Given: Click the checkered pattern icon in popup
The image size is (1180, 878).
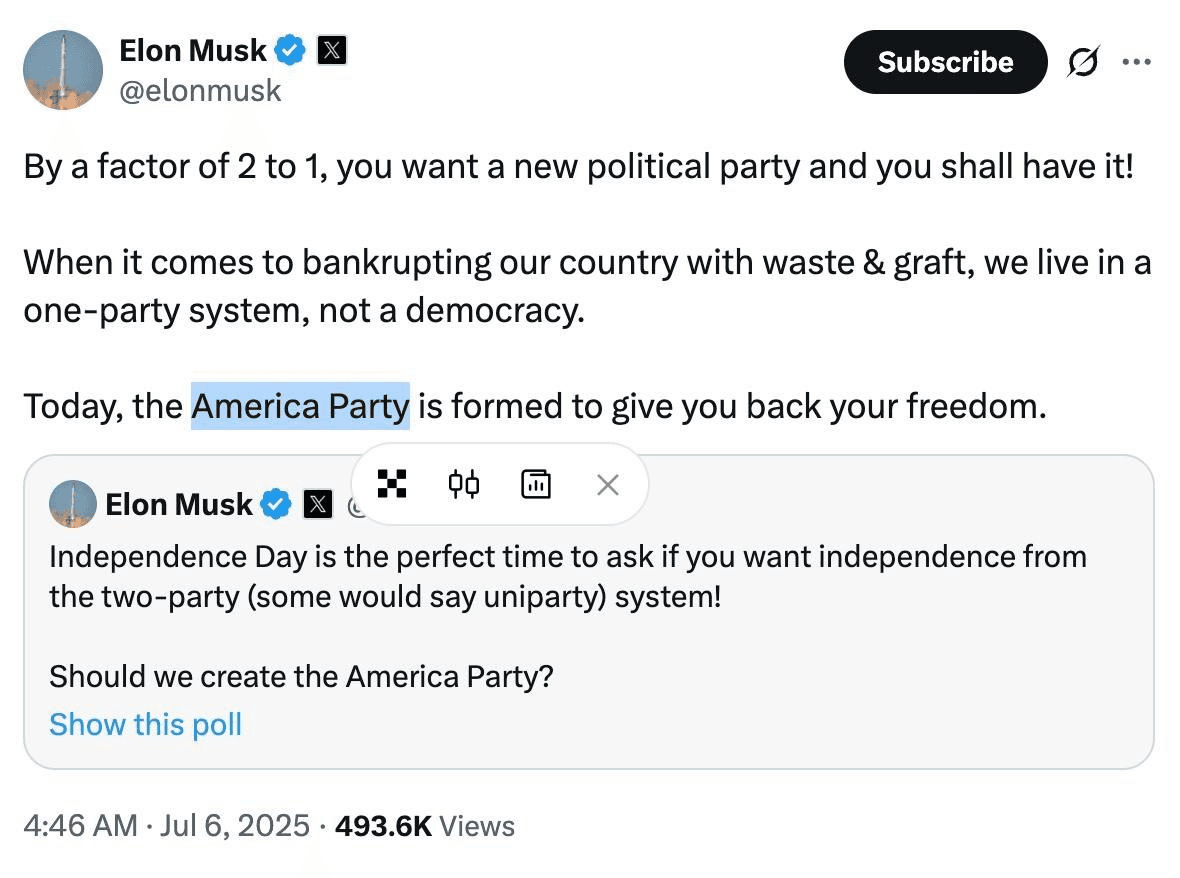Looking at the screenshot, I should click(x=392, y=484).
